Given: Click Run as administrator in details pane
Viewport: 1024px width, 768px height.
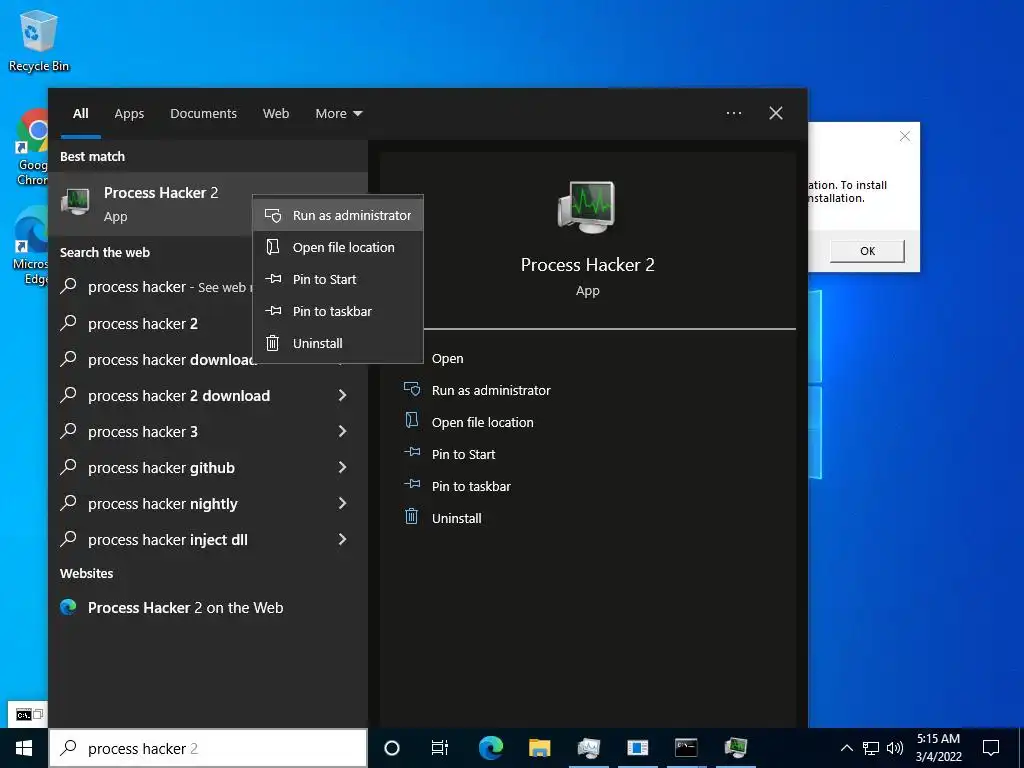Looking at the screenshot, I should 491,391.
